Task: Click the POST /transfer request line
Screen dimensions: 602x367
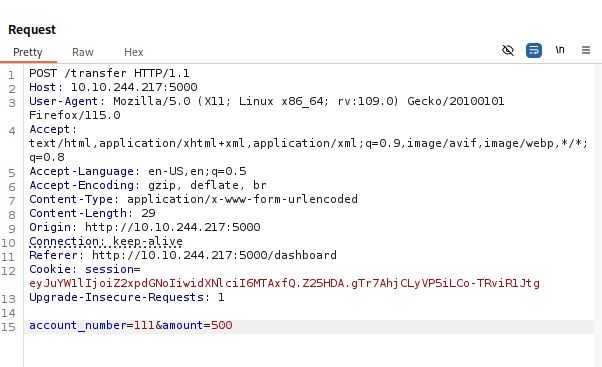Action: pos(109,73)
